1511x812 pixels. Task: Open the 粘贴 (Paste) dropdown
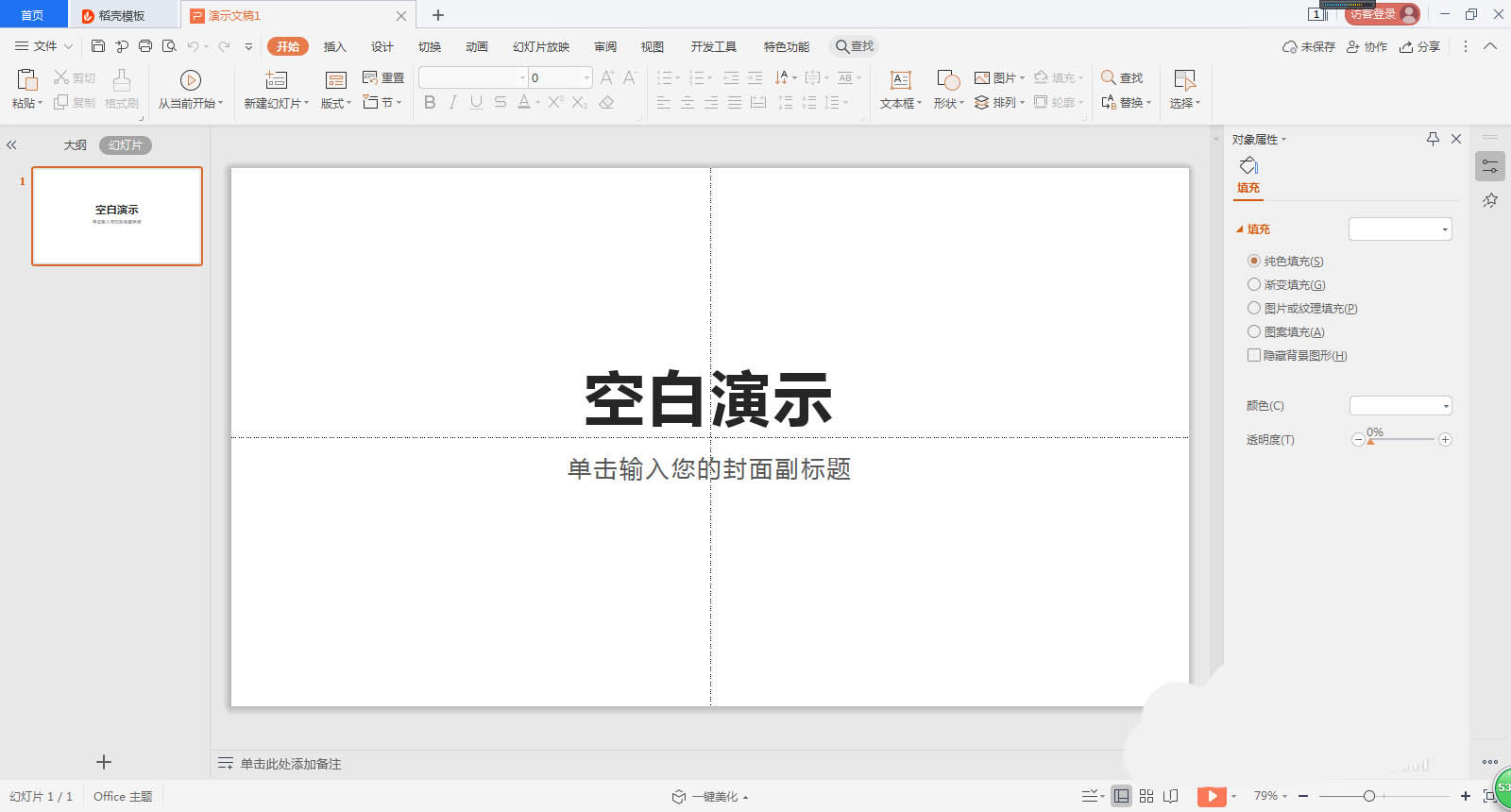pyautogui.click(x=27, y=103)
